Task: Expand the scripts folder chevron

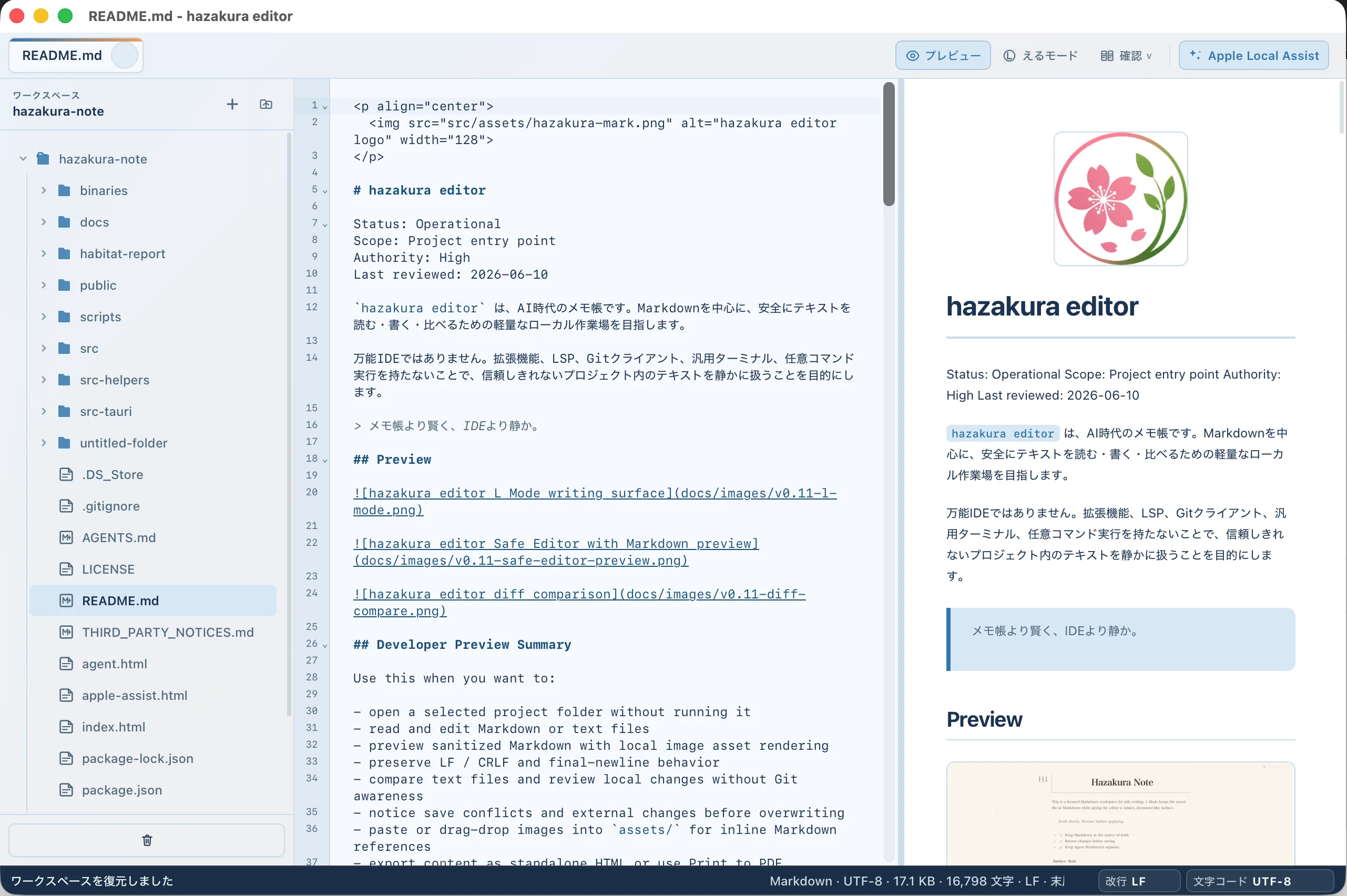Action: coord(44,317)
